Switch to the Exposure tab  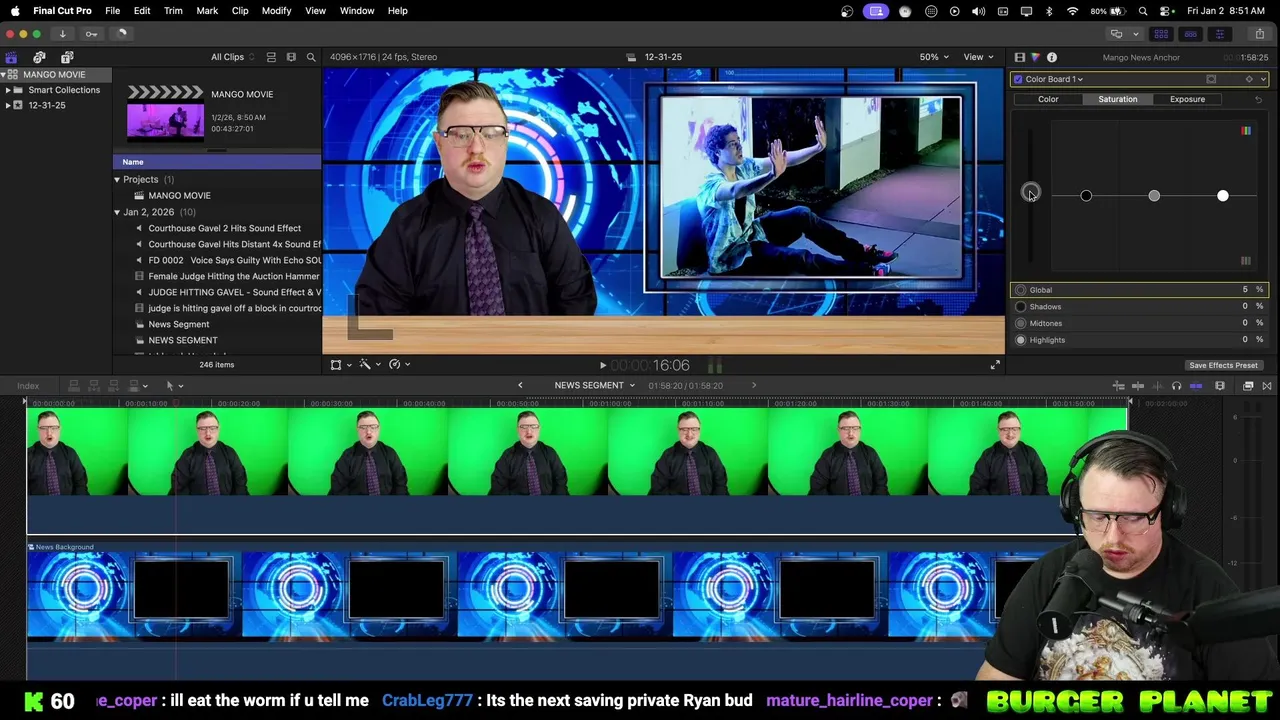tap(1187, 99)
